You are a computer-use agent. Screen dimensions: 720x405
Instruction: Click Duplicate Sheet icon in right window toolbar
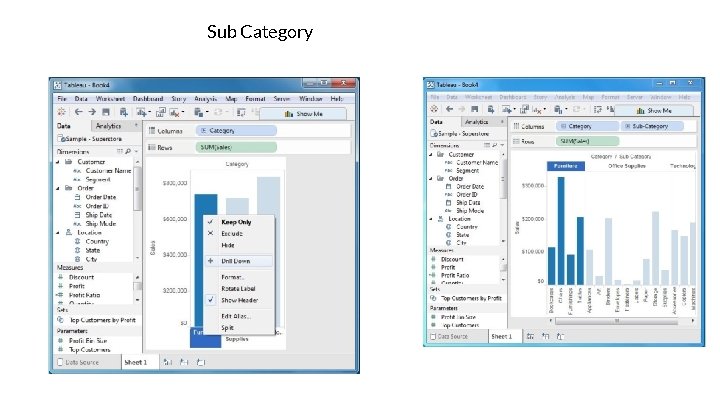tap(524, 109)
